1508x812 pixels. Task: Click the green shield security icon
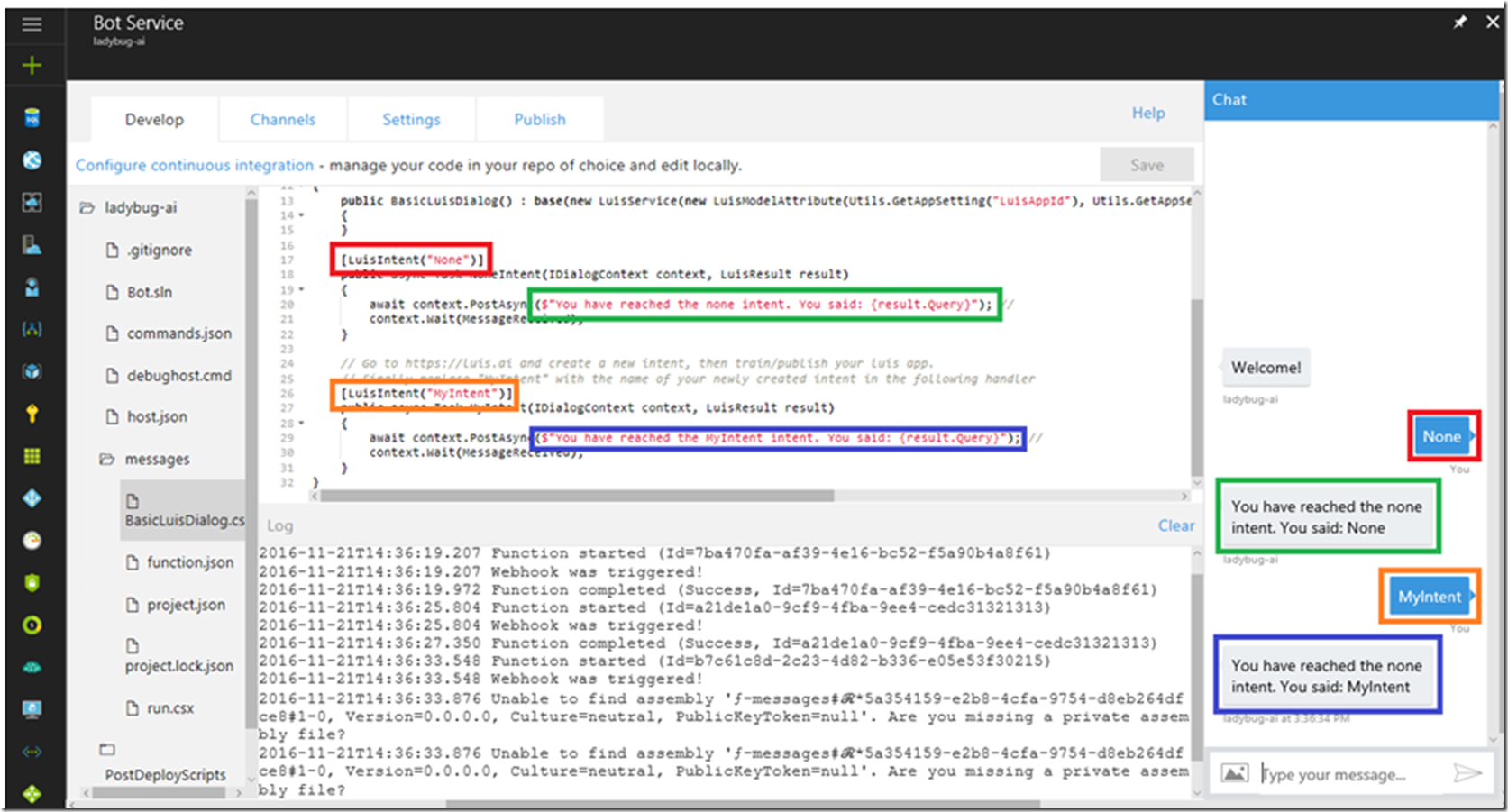32,582
